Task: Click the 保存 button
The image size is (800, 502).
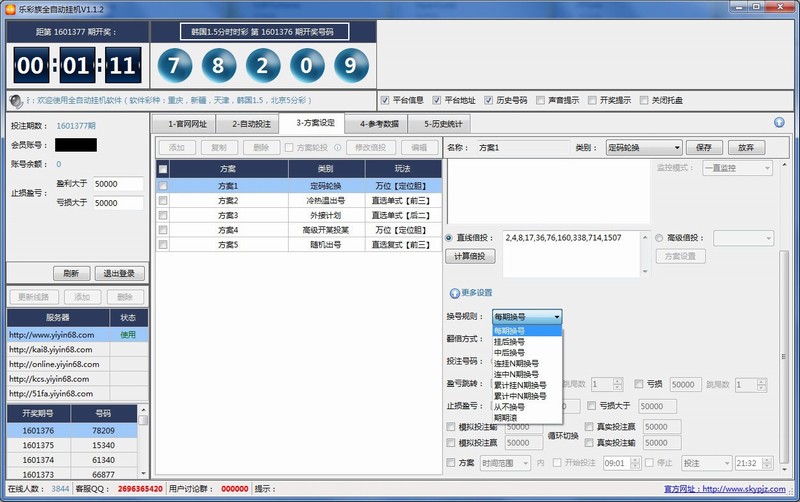Action: click(703, 148)
